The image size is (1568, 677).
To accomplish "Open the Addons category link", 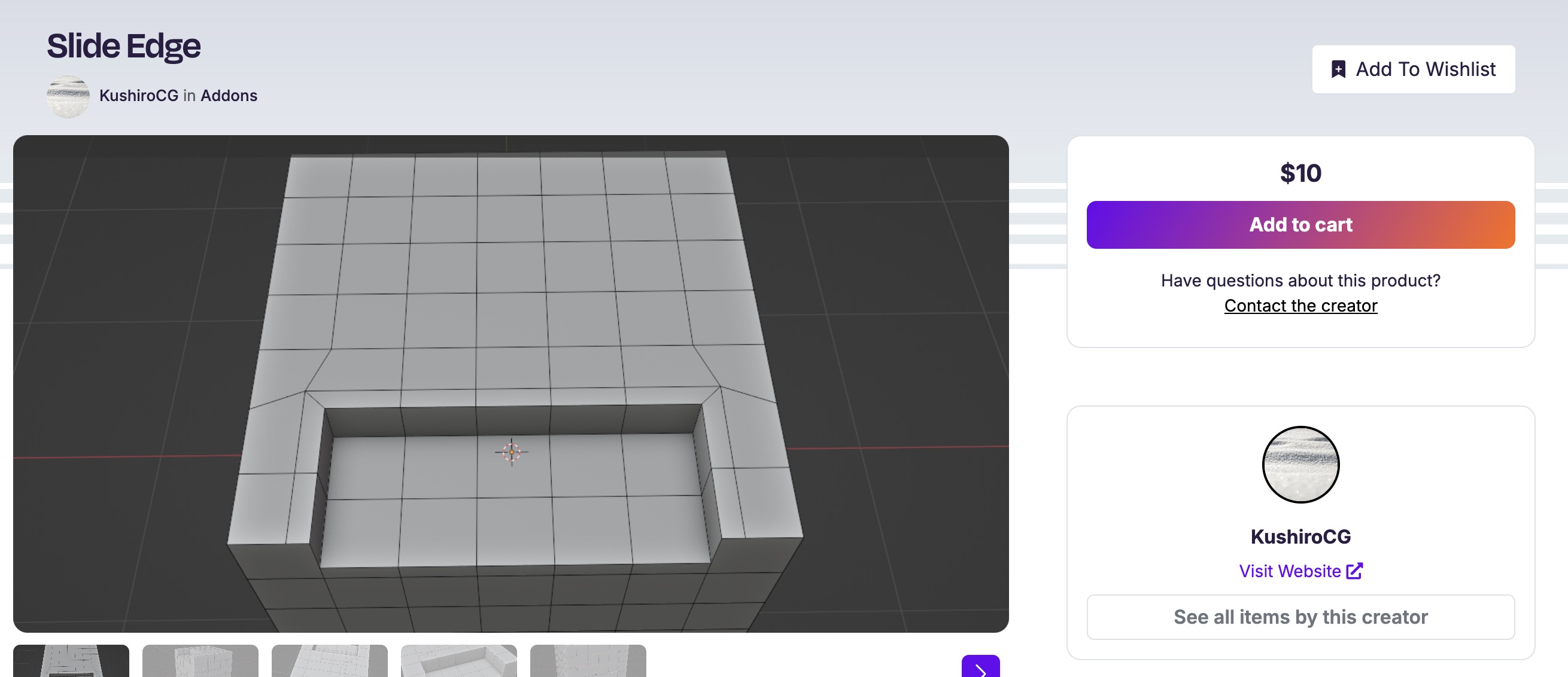I will [x=229, y=96].
